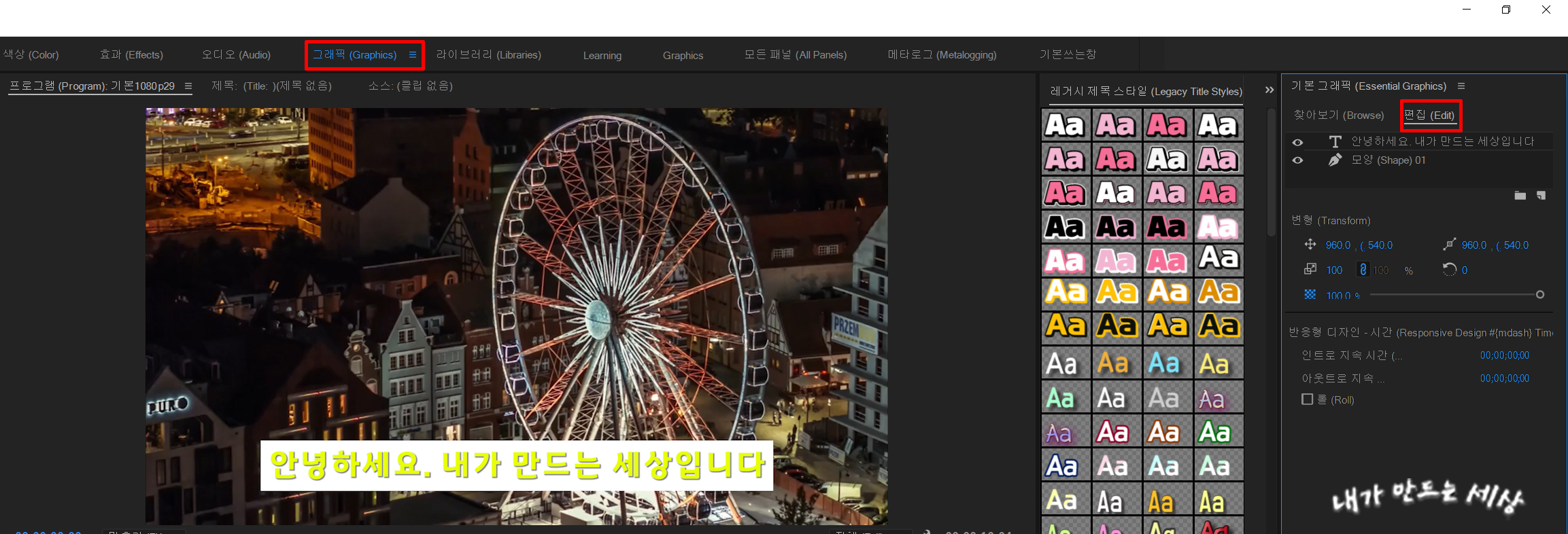
Task: Click the Rotation icon in Transform
Action: [x=1449, y=270]
